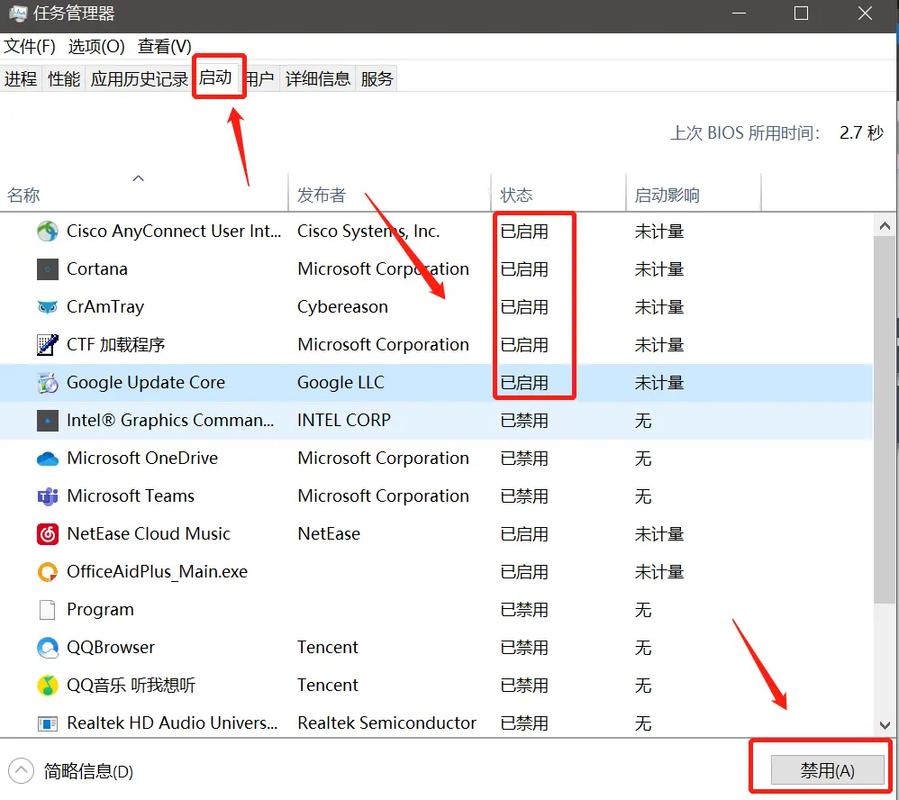Switch to the 性能 tab
The height and width of the screenshot is (800, 899).
(63, 79)
